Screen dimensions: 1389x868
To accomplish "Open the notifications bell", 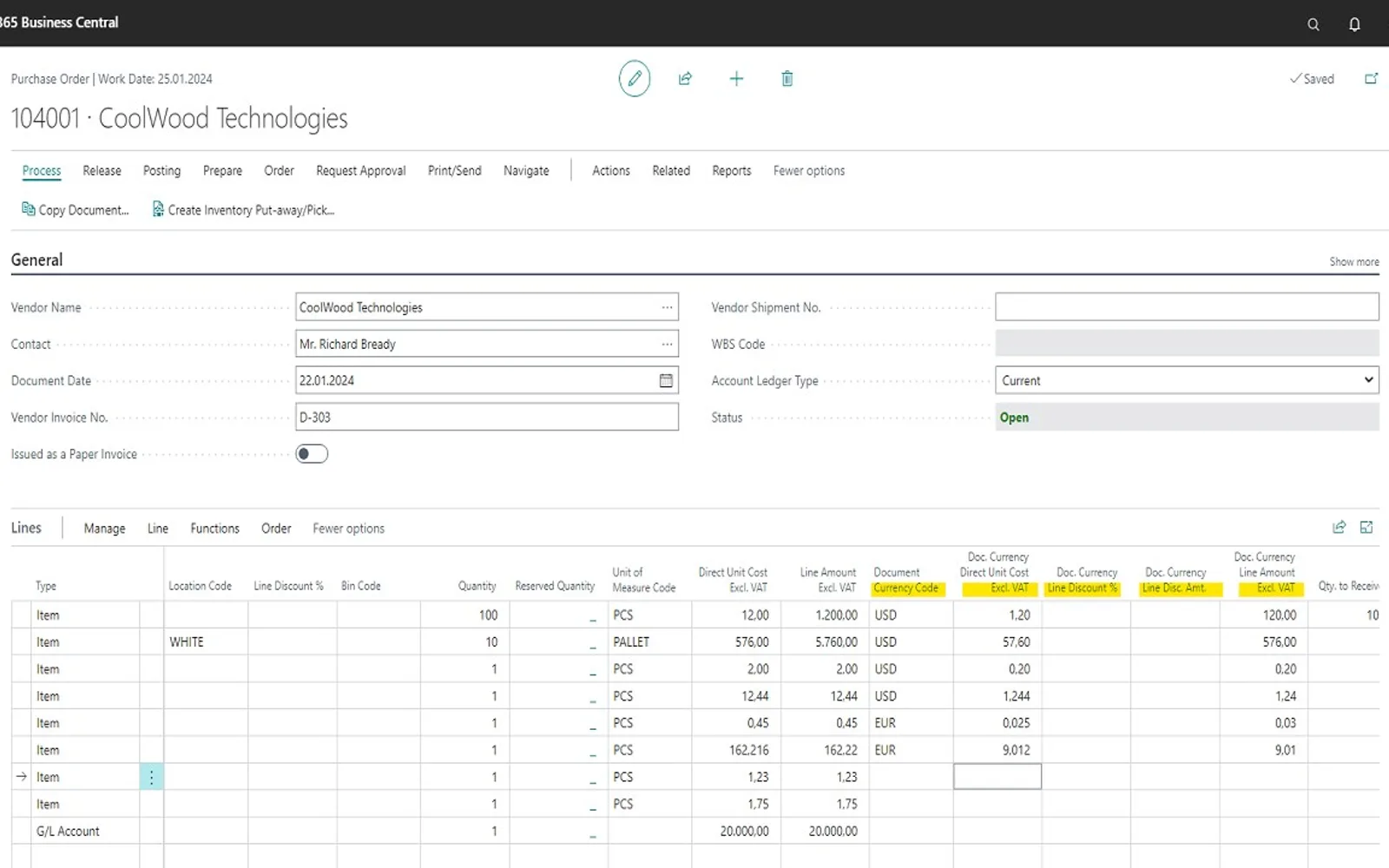I will tap(1354, 24).
